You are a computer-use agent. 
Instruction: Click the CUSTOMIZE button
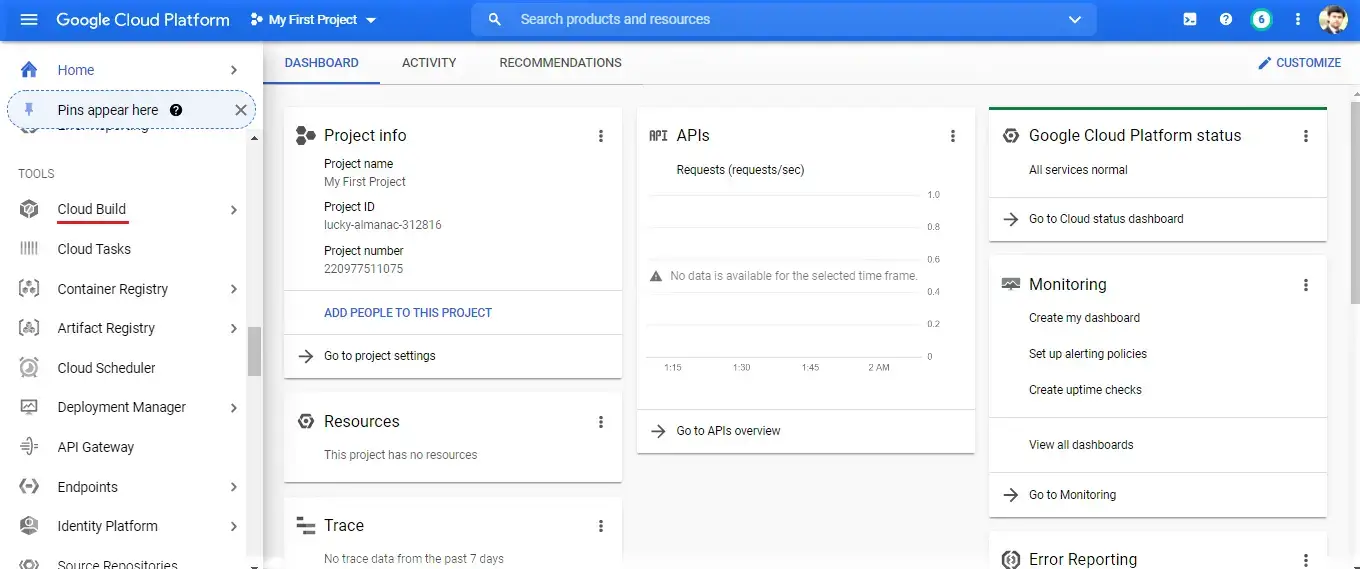pyautogui.click(x=1299, y=62)
